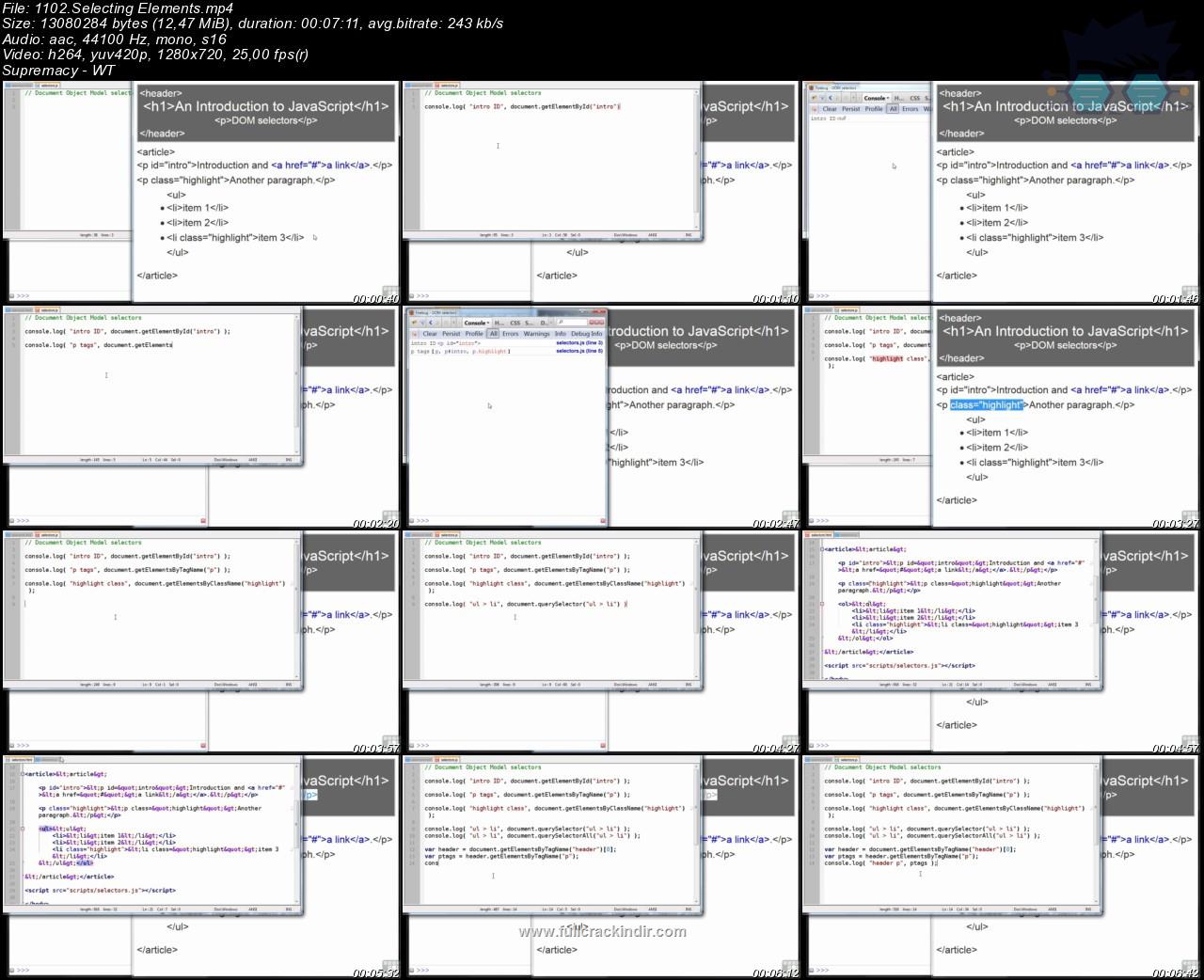Click back arrow icon in 00:02:47 Firebug toolbar
Image resolution: width=1204 pixels, height=980 pixels.
(x=431, y=322)
